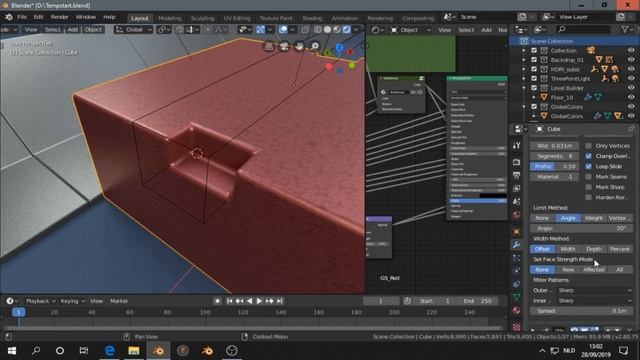Hide the ThreePointLight collection via eye icon
The width and height of the screenshot is (640, 360).
tap(631, 78)
